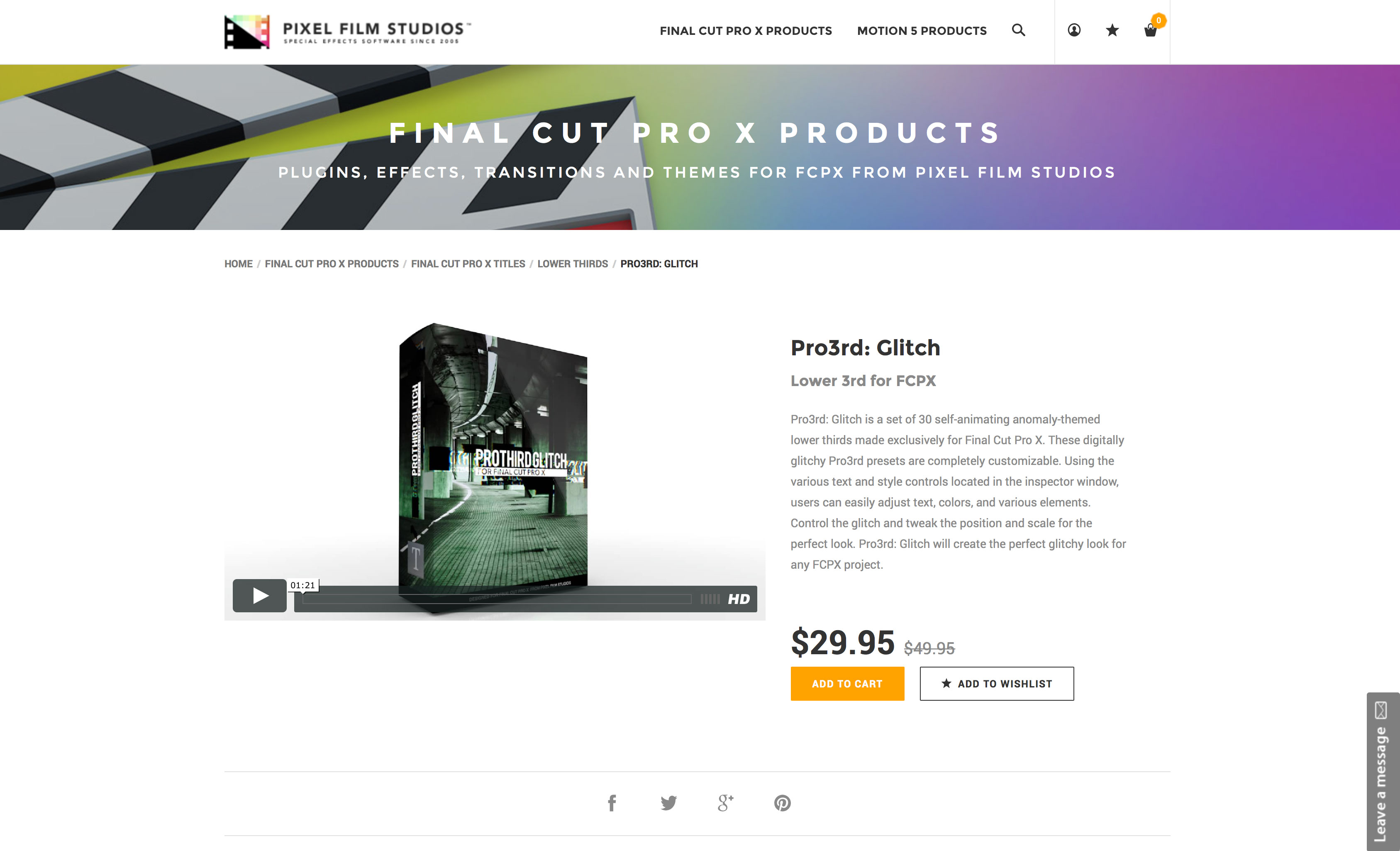Click Add to Wishlist button
The height and width of the screenshot is (851, 1400).
(x=997, y=683)
